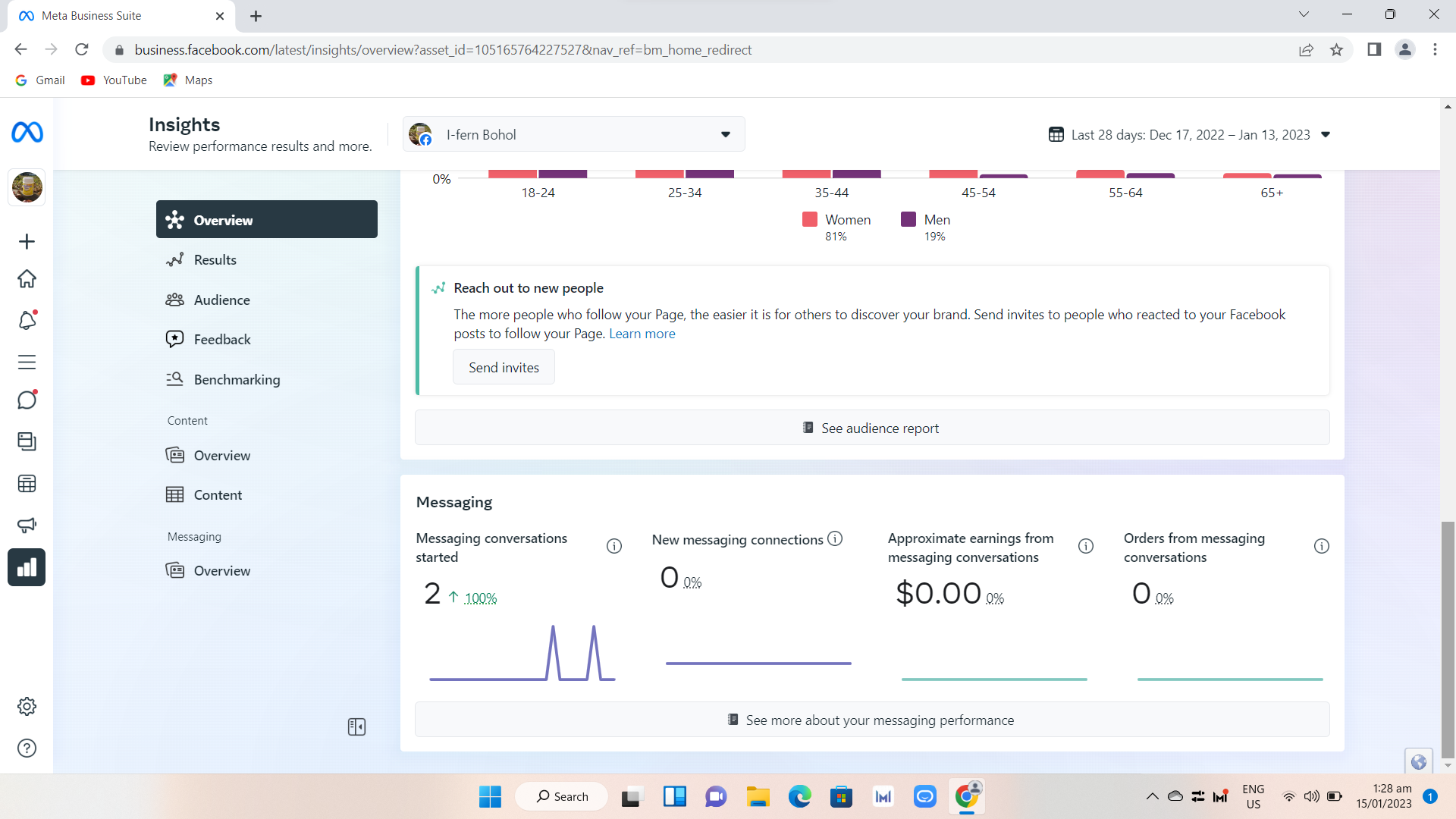Viewport: 1456px width, 819px height.
Task: Open Notifications bell icon
Action: 27,320
